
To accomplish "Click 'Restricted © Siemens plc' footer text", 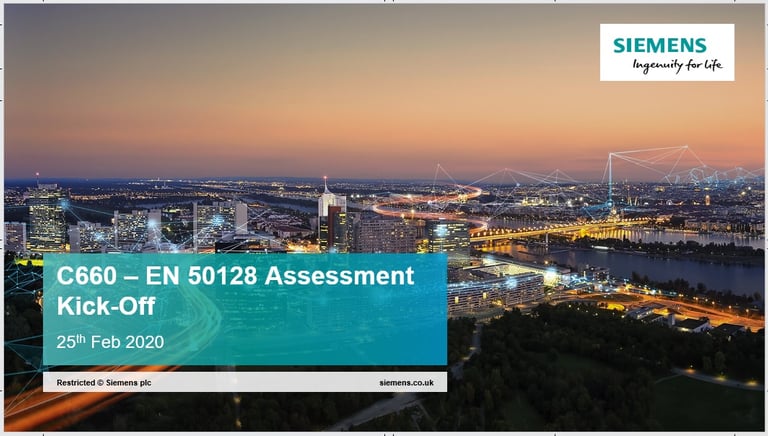I will pyautogui.click(x=104, y=383).
